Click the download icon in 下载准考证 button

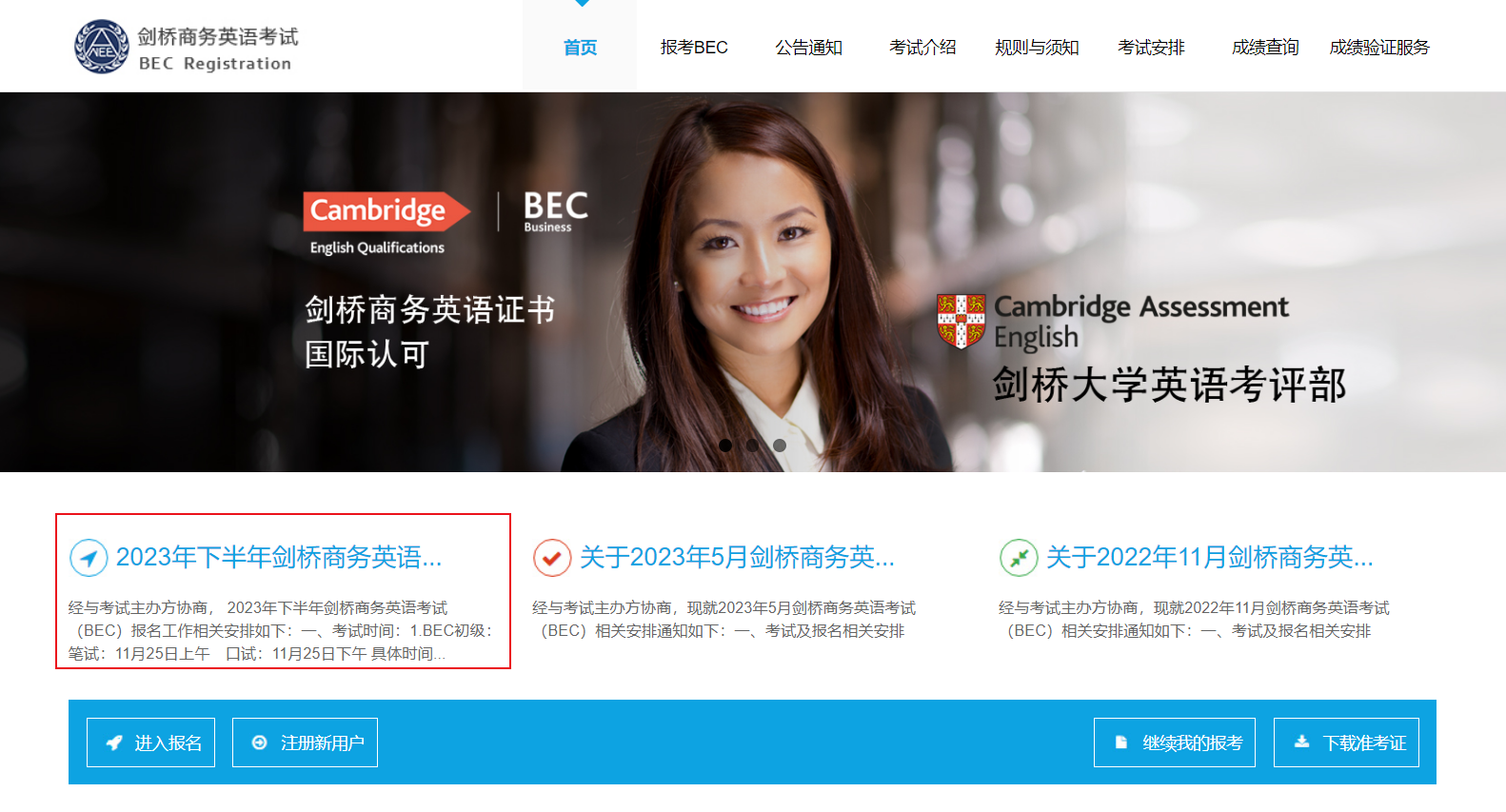pos(1301,742)
